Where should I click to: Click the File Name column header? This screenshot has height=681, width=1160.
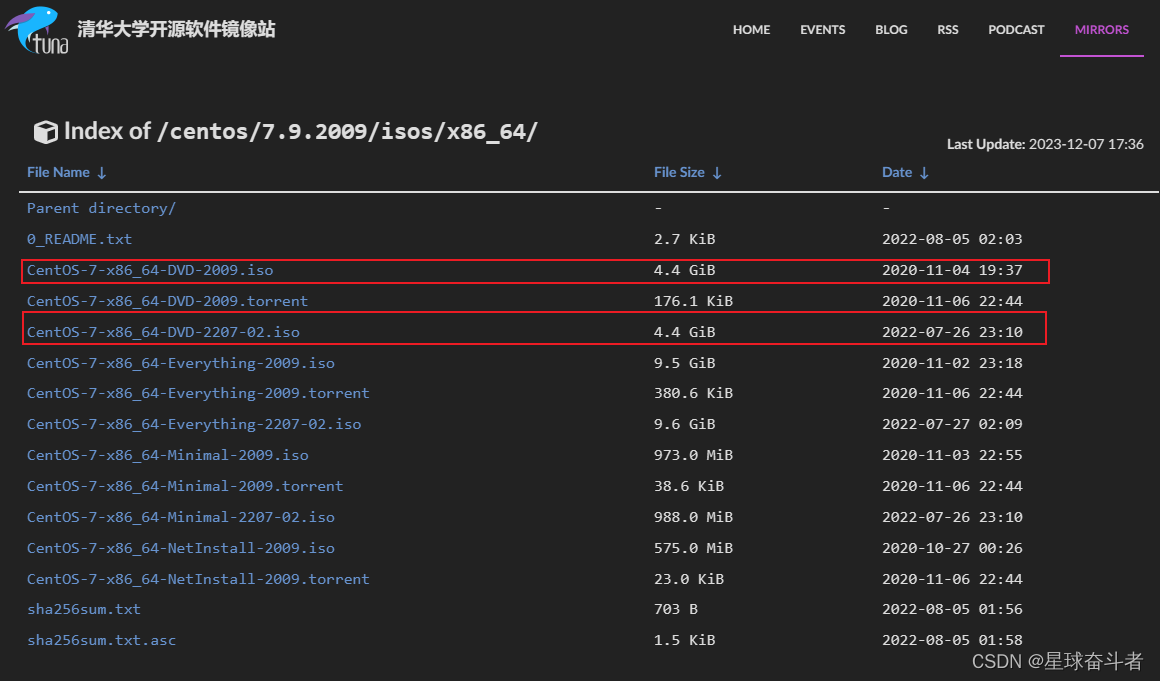coord(58,172)
